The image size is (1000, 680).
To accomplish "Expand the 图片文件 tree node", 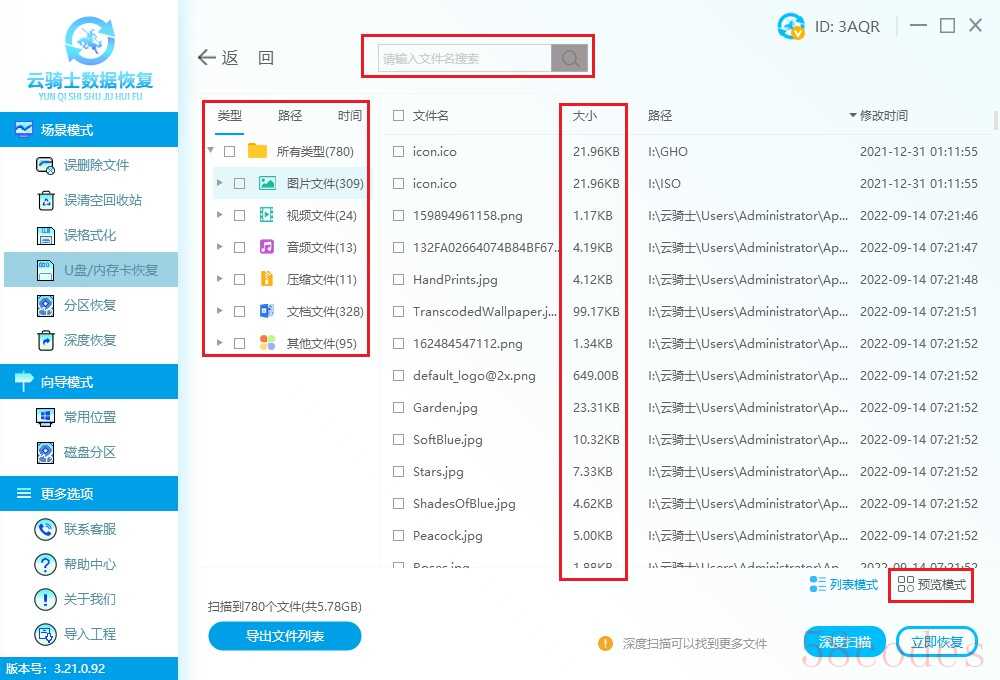I will tap(220, 184).
